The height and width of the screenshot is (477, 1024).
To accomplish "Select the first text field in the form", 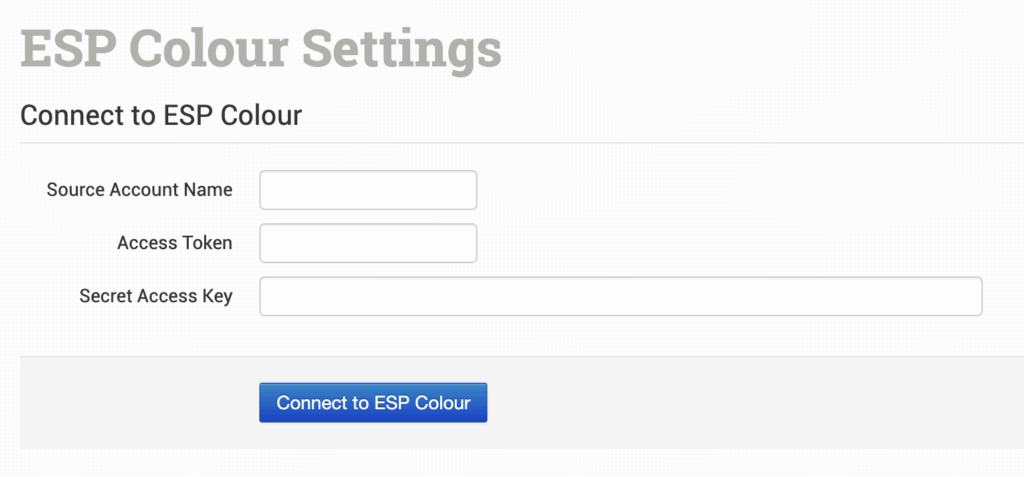I will 368,190.
